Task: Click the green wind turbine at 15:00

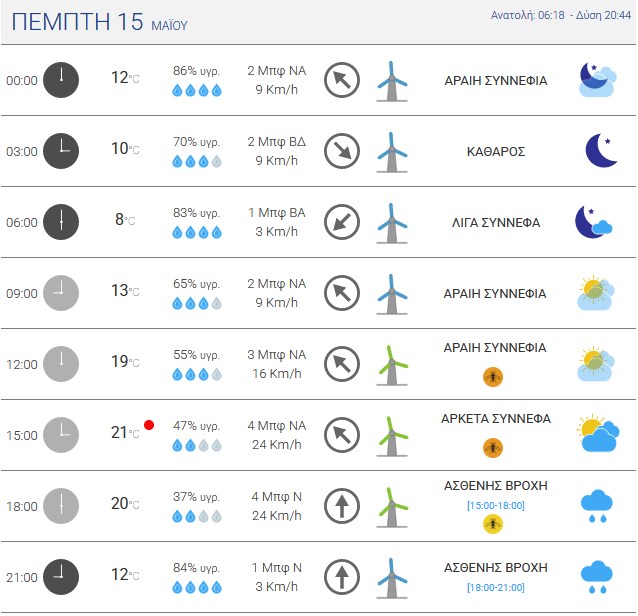Action: [x=392, y=436]
